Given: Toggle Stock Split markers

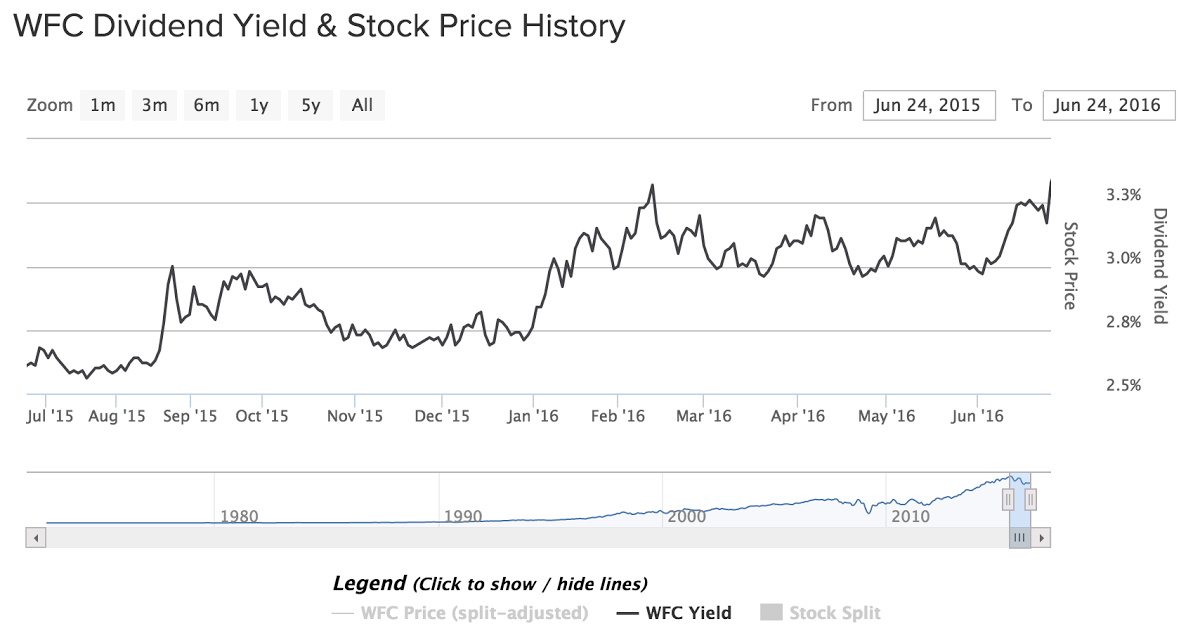Looking at the screenshot, I should point(821,613).
